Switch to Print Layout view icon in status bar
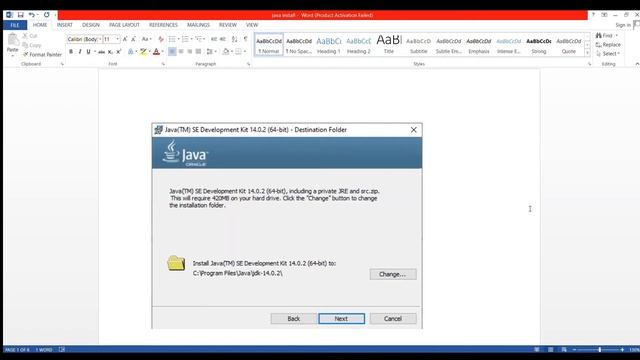Screen dimensions: 640x360 551,350
